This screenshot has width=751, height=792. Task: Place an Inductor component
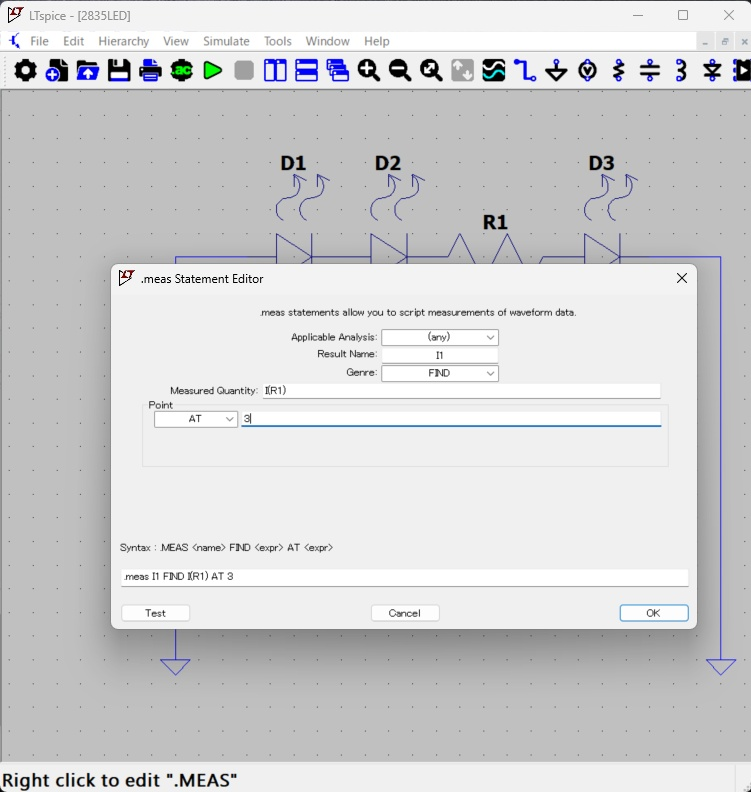coord(681,70)
